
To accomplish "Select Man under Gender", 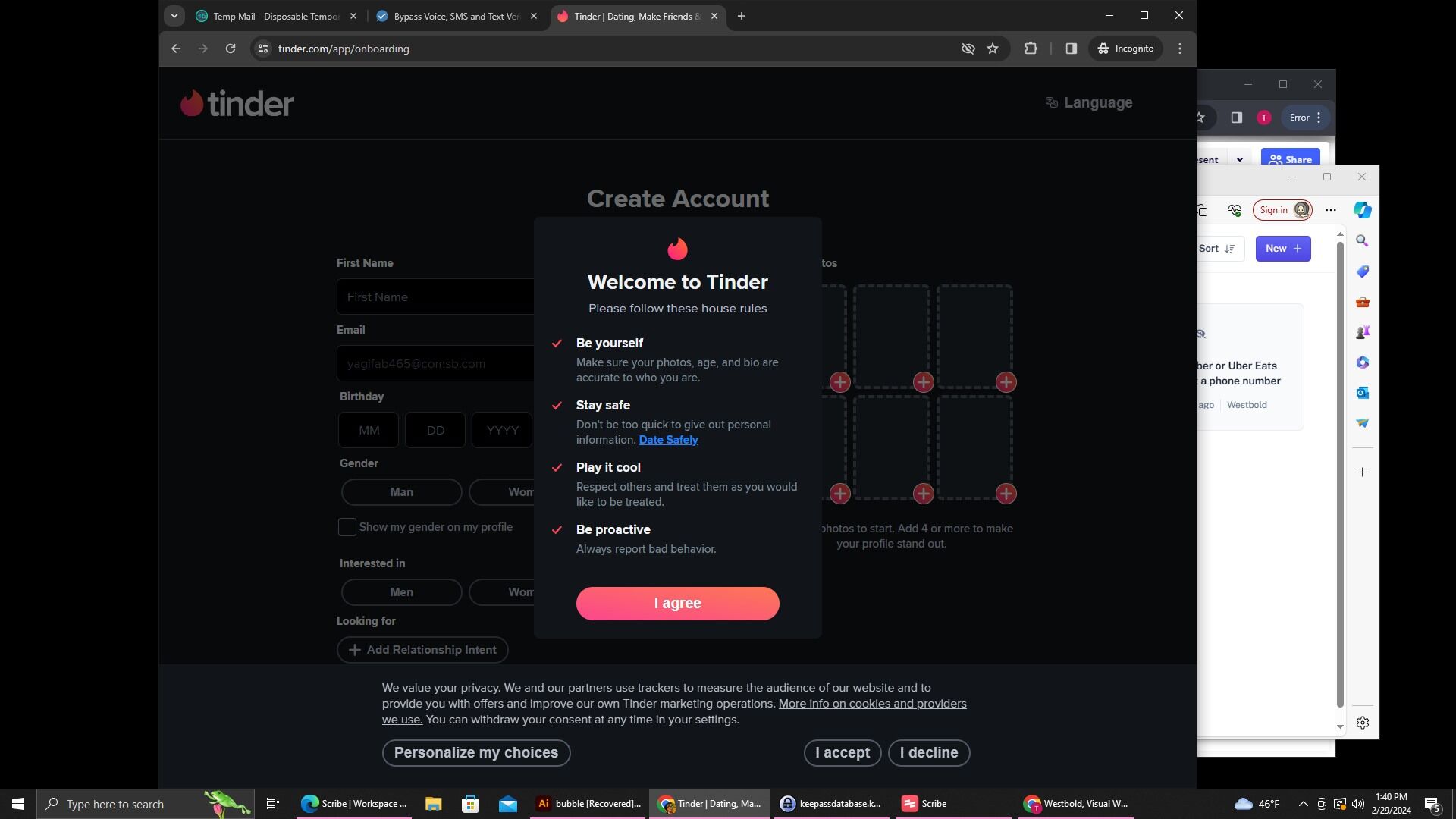I will (401, 492).
